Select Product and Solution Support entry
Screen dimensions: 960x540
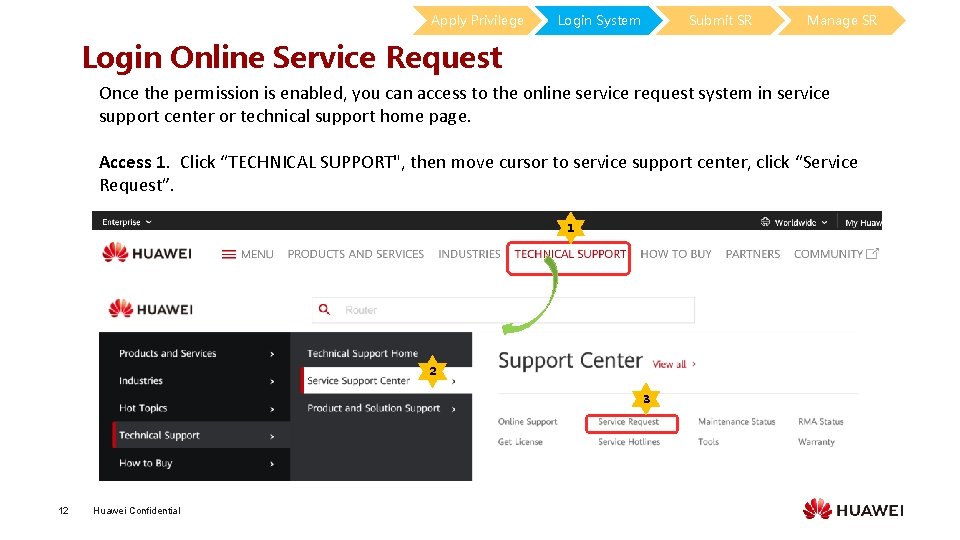coord(373,408)
